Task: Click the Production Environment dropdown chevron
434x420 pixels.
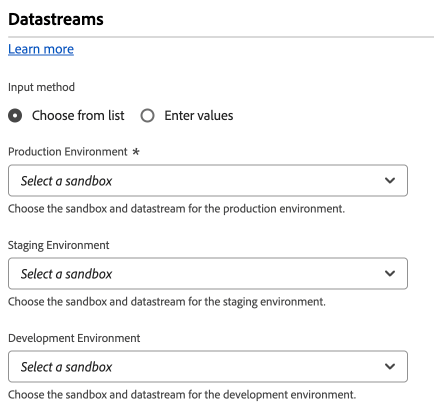Action: click(390, 181)
